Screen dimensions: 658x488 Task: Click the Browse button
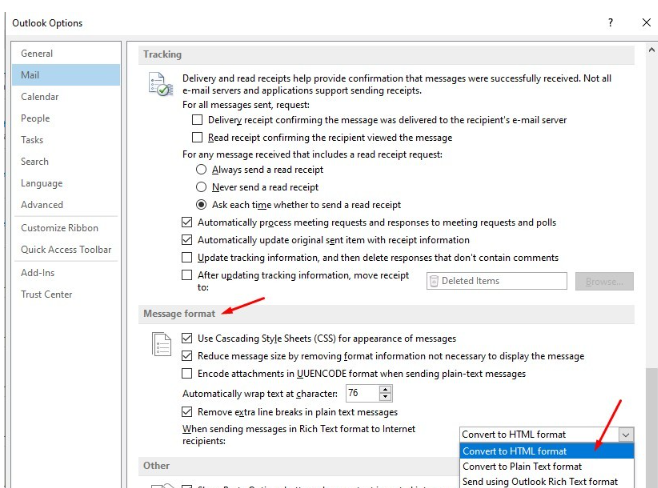(604, 281)
